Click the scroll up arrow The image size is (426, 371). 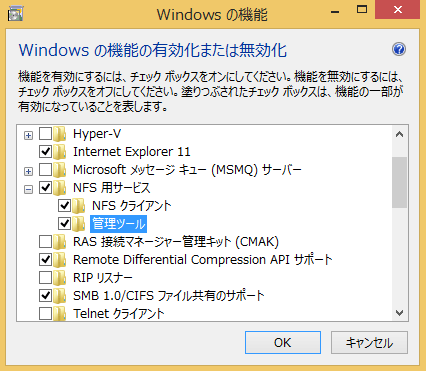pos(399,135)
